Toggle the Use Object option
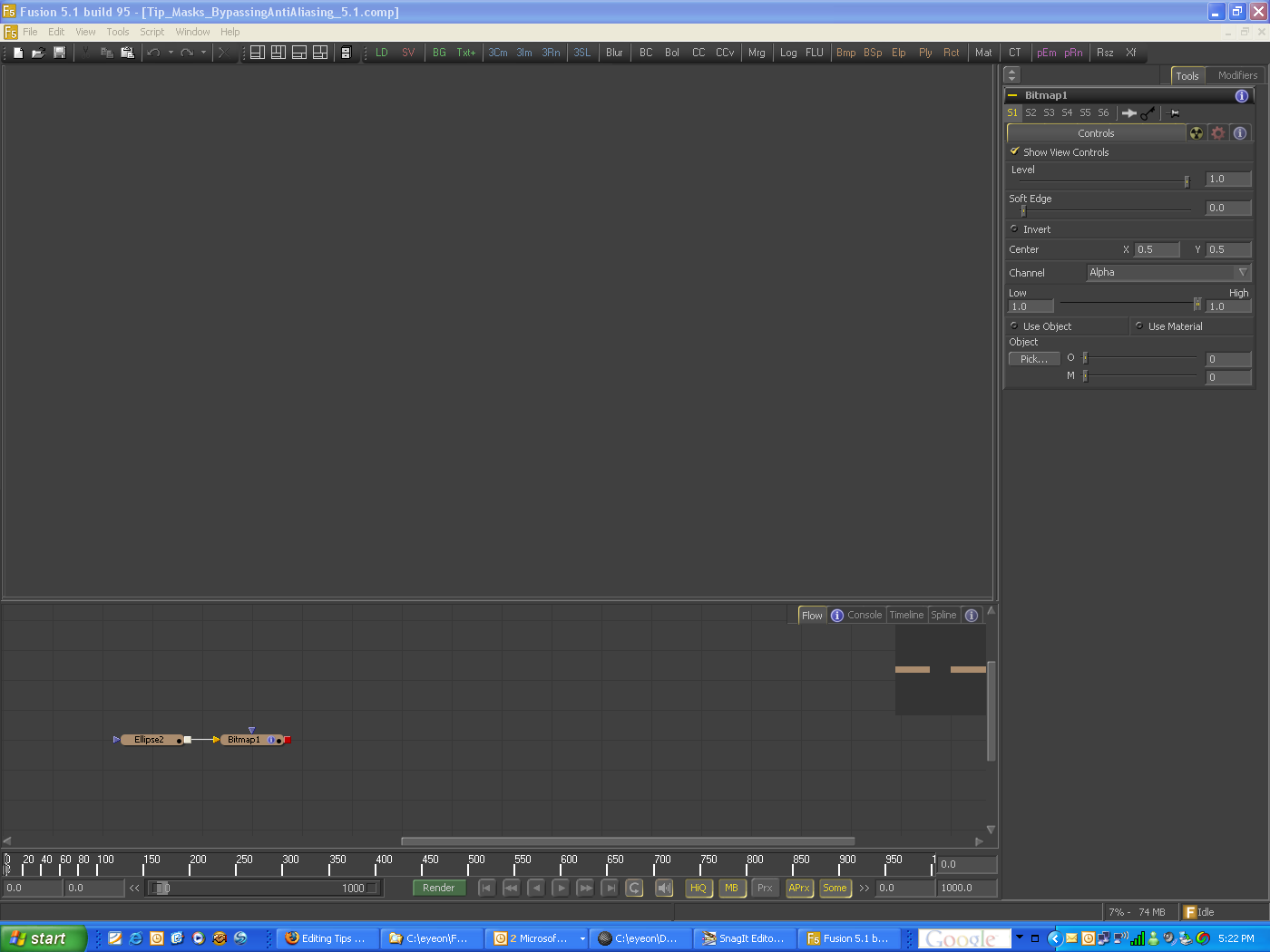This screenshot has height=952, width=1270. coord(1014,325)
